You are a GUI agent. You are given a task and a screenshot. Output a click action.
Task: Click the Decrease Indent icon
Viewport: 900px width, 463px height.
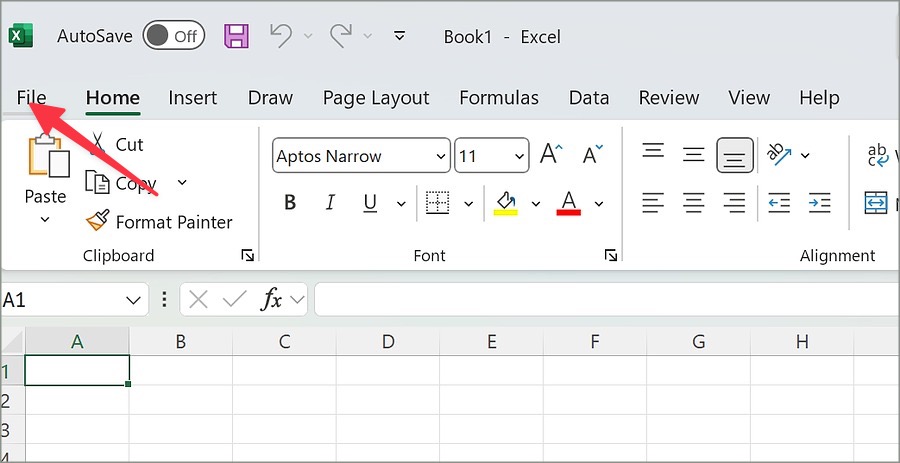[x=779, y=203]
